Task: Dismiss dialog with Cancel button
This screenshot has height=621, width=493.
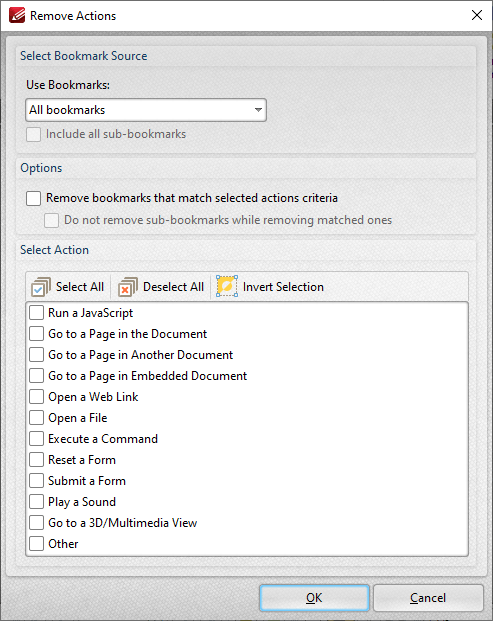Action: pos(428,598)
